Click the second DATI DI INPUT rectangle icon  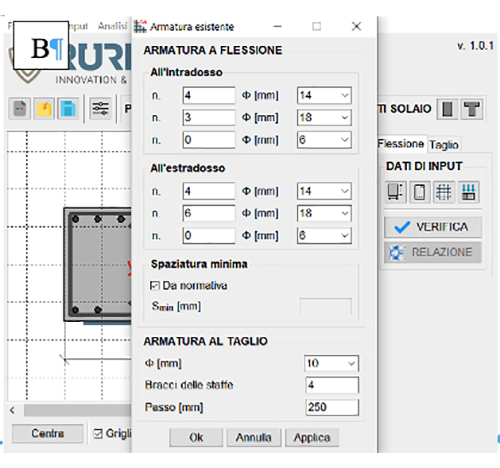(x=419, y=192)
